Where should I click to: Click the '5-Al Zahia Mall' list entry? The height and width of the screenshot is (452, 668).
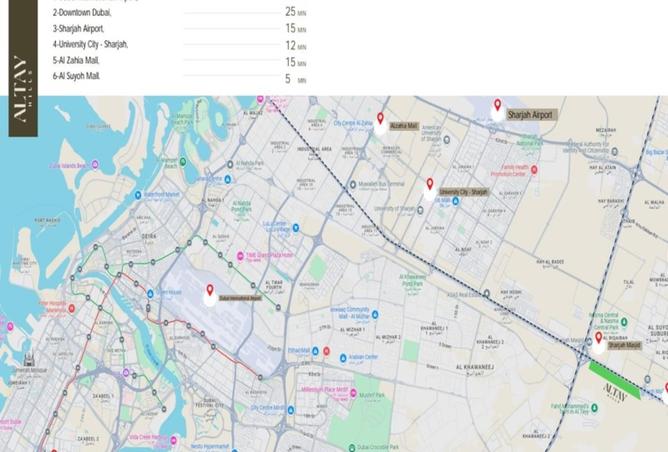(x=76, y=60)
